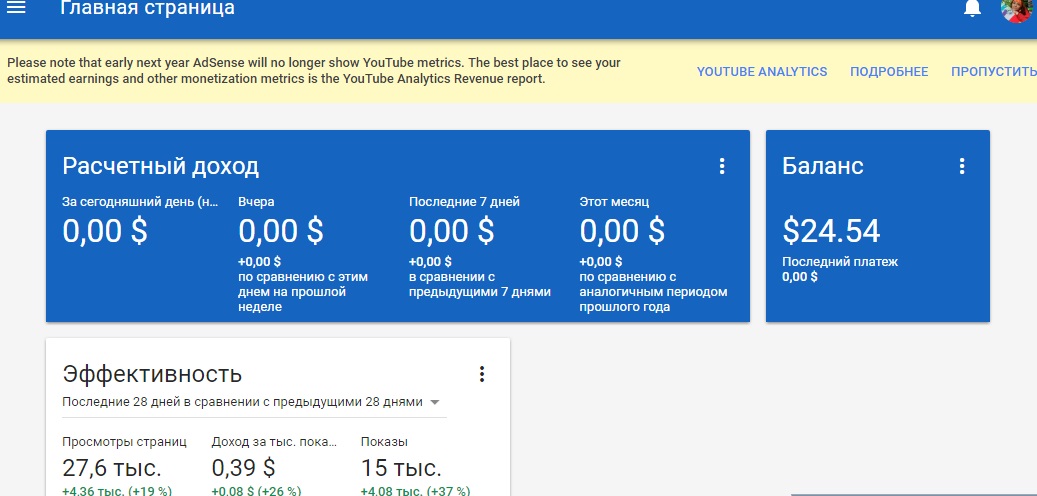Image resolution: width=1037 pixels, height=496 pixels.
Task: Open Расчетный доход card options menu
Action: pos(722,166)
